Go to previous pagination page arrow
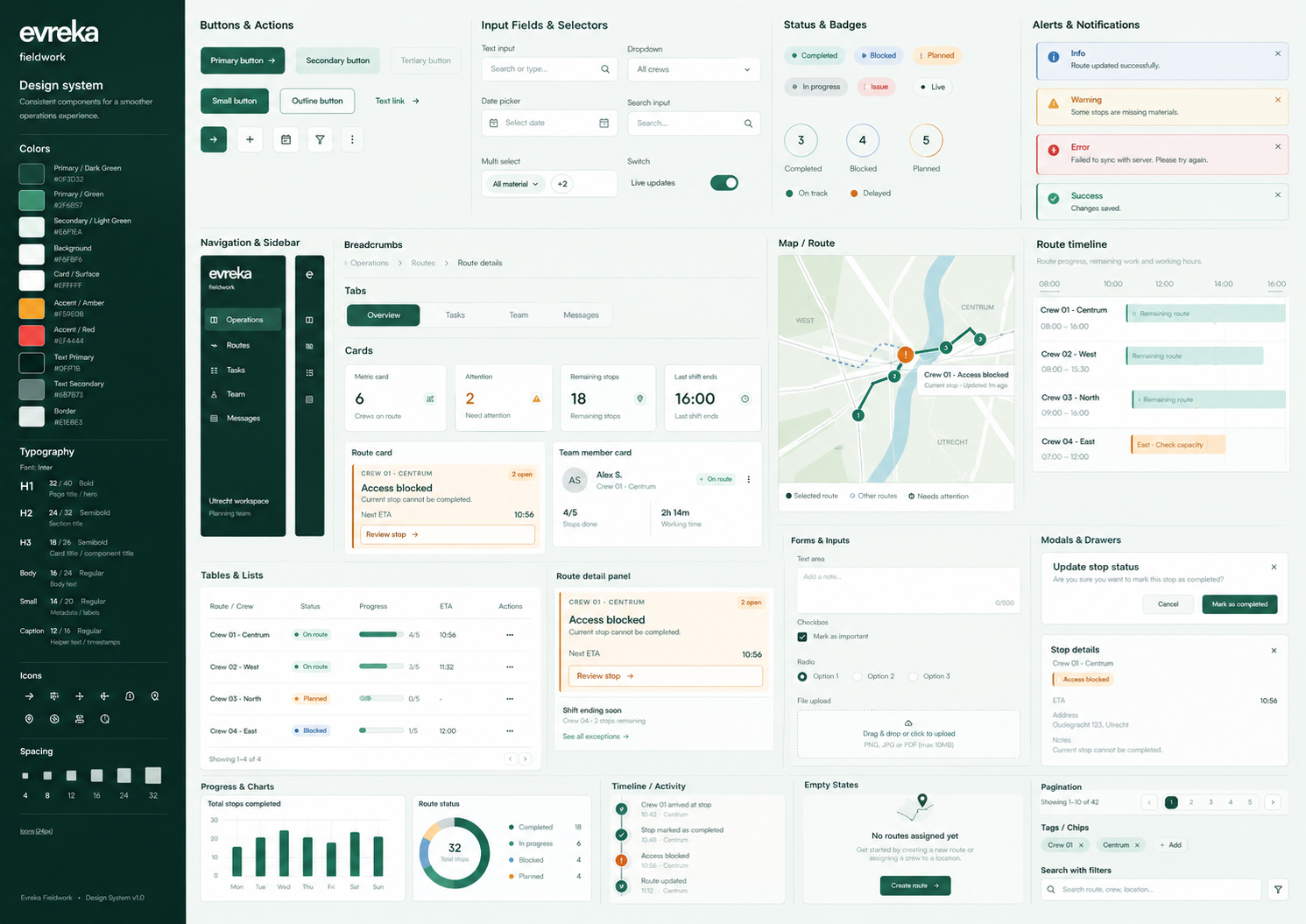Viewport: 1306px width, 924px height. point(1149,802)
